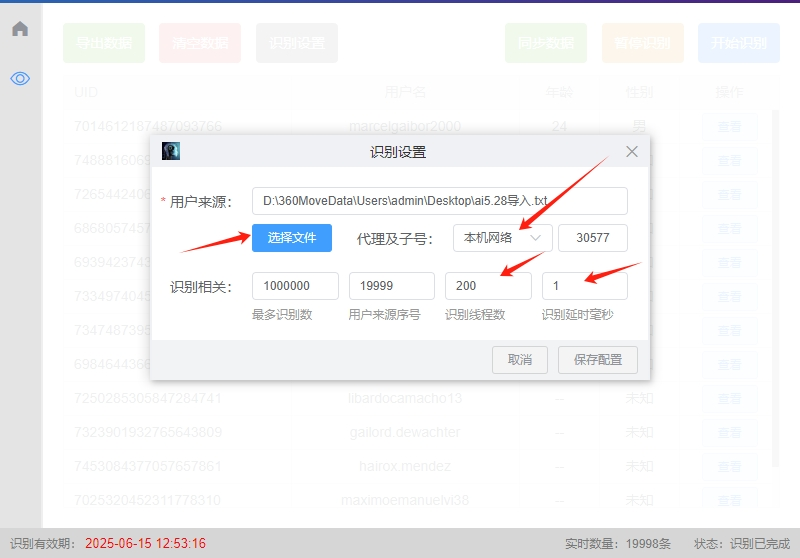Click the 同步数据 button in background
This screenshot has width=800, height=558.
546,43
